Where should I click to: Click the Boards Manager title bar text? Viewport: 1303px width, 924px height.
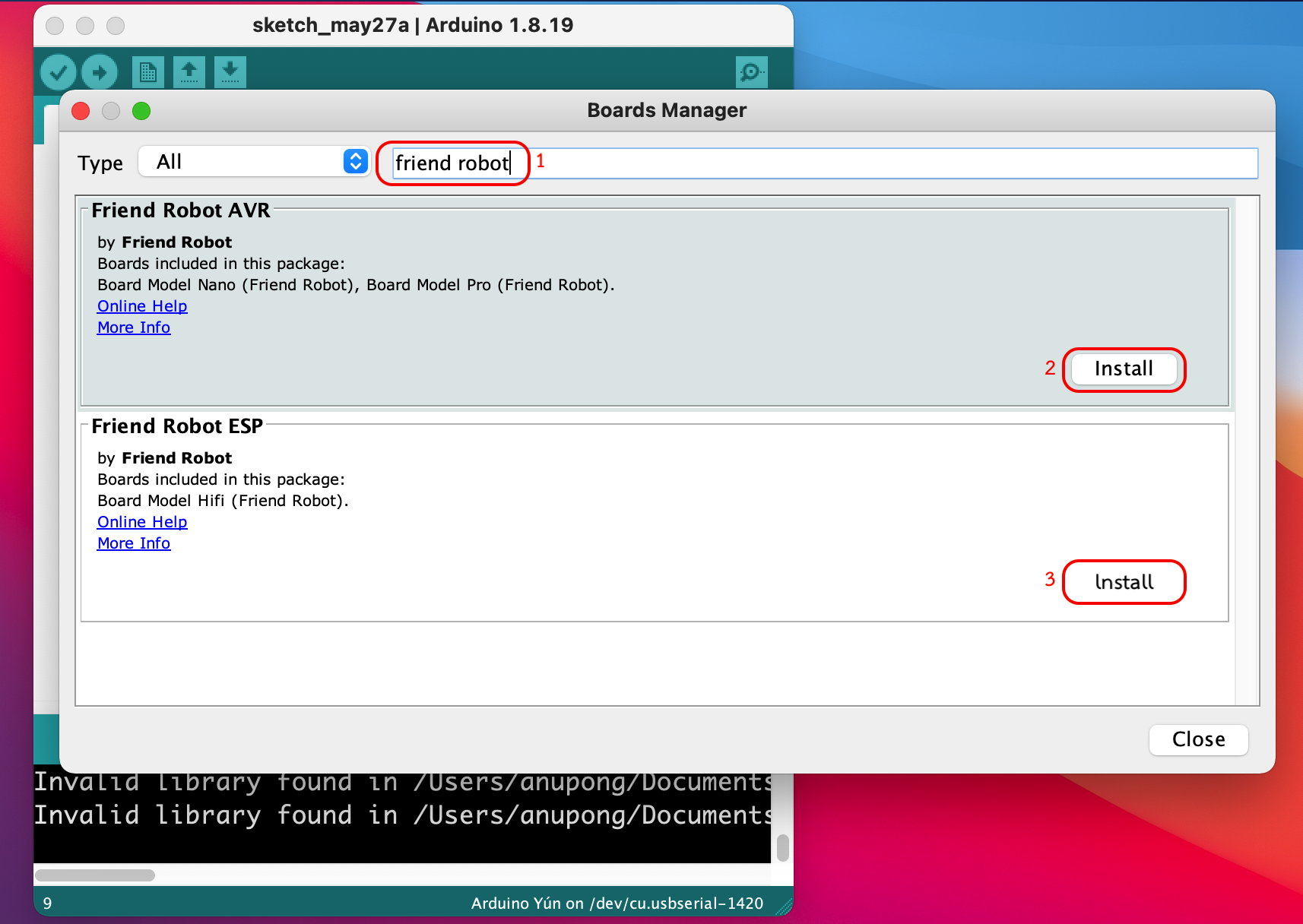(x=667, y=111)
